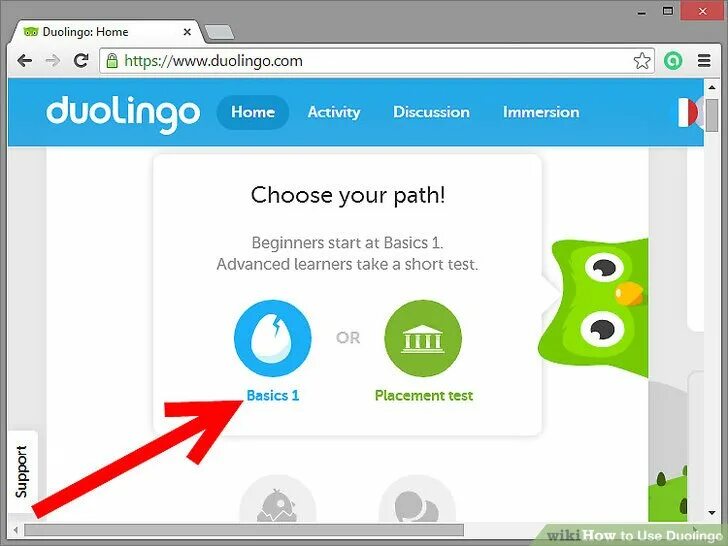Click the Placement test building icon

click(423, 338)
